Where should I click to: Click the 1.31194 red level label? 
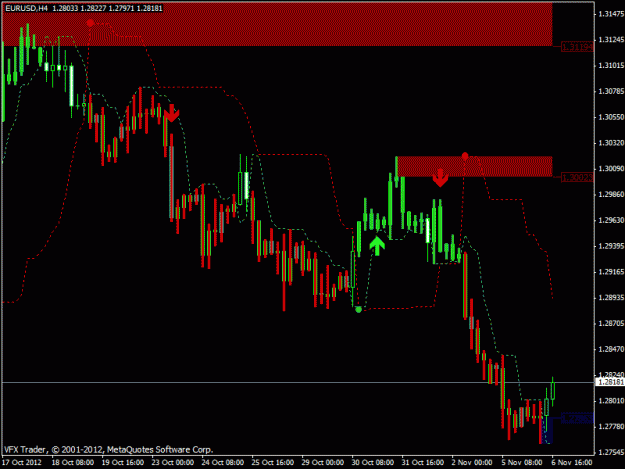pos(577,47)
